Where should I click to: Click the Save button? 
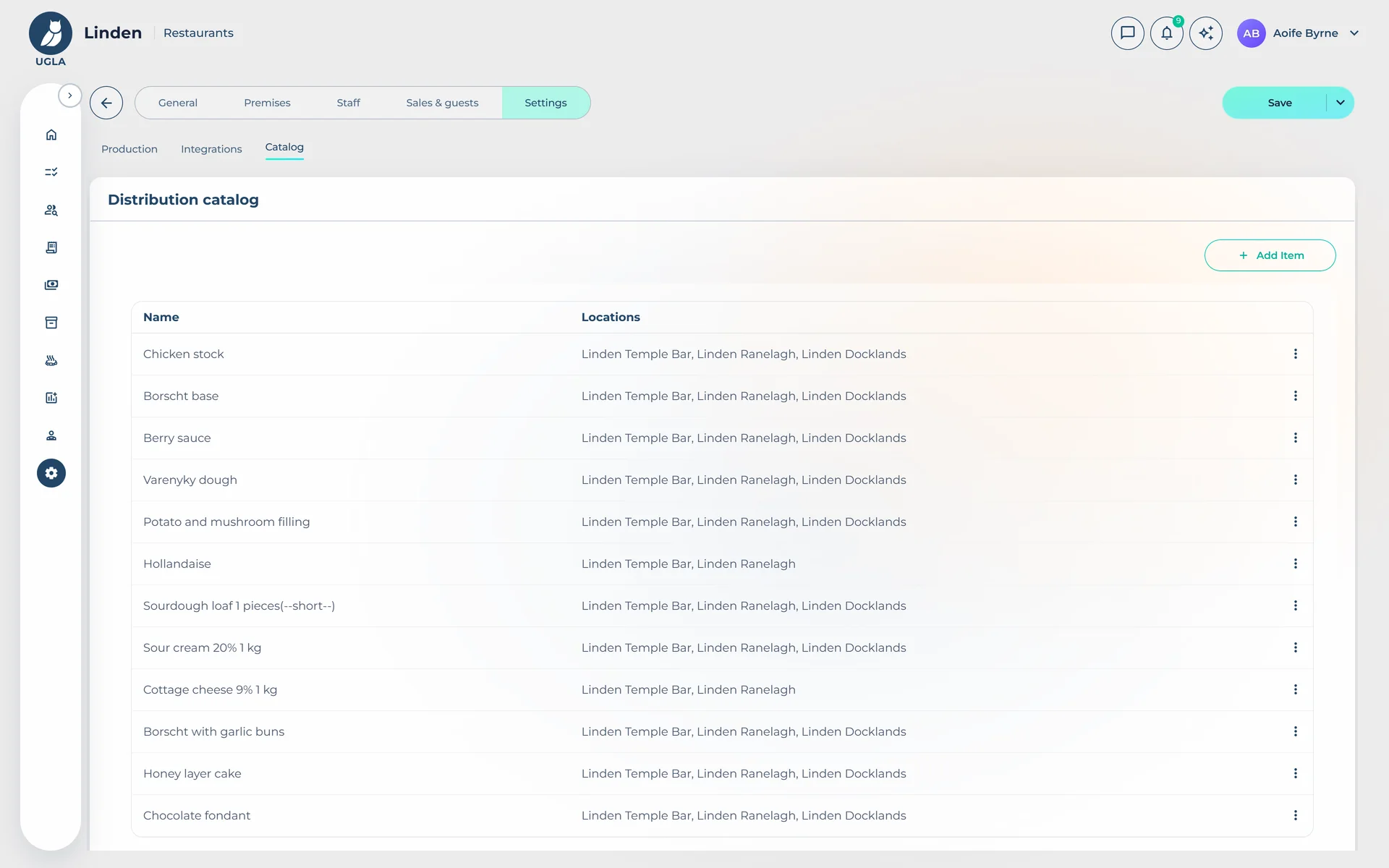click(x=1279, y=103)
